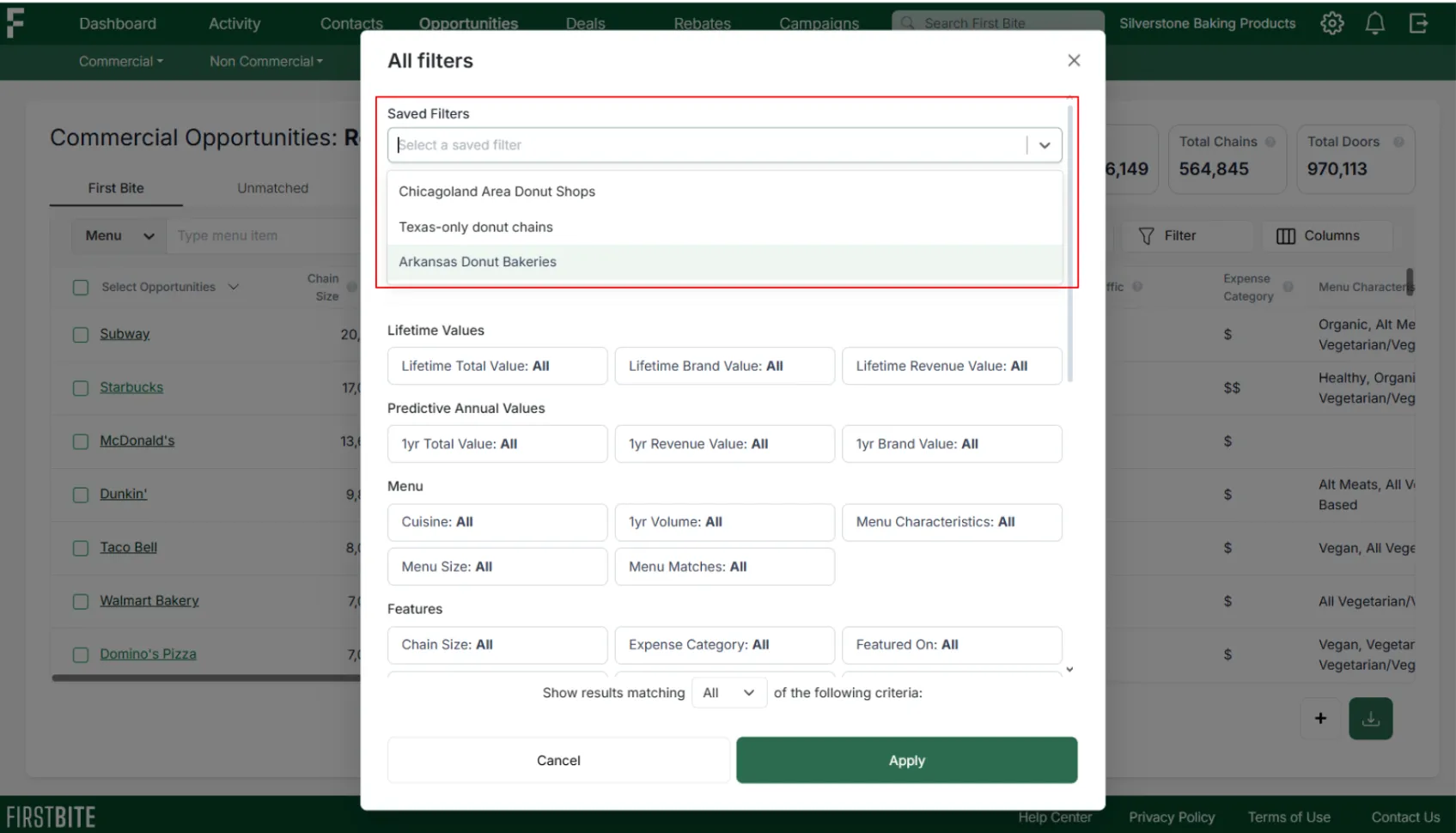Switch to the First Bite tab
Image resolution: width=1456 pixels, height=833 pixels.
click(116, 188)
